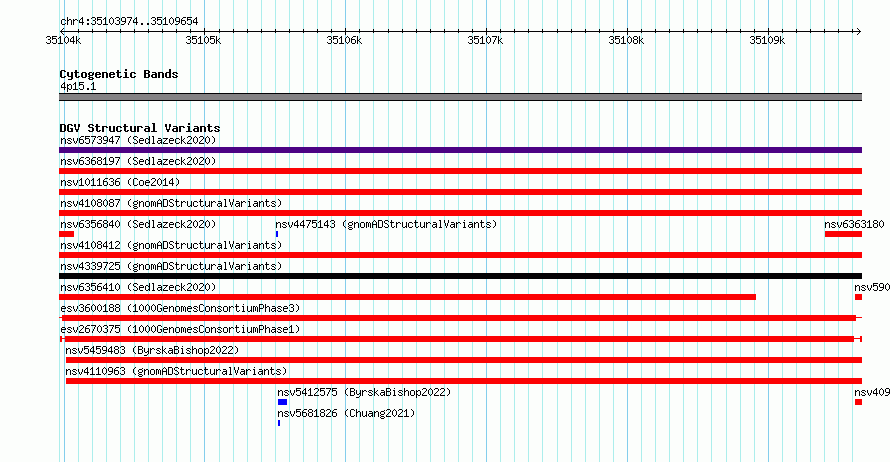Click the 35105k ruler tick label
The width and height of the screenshot is (890, 462).
(x=203, y=40)
